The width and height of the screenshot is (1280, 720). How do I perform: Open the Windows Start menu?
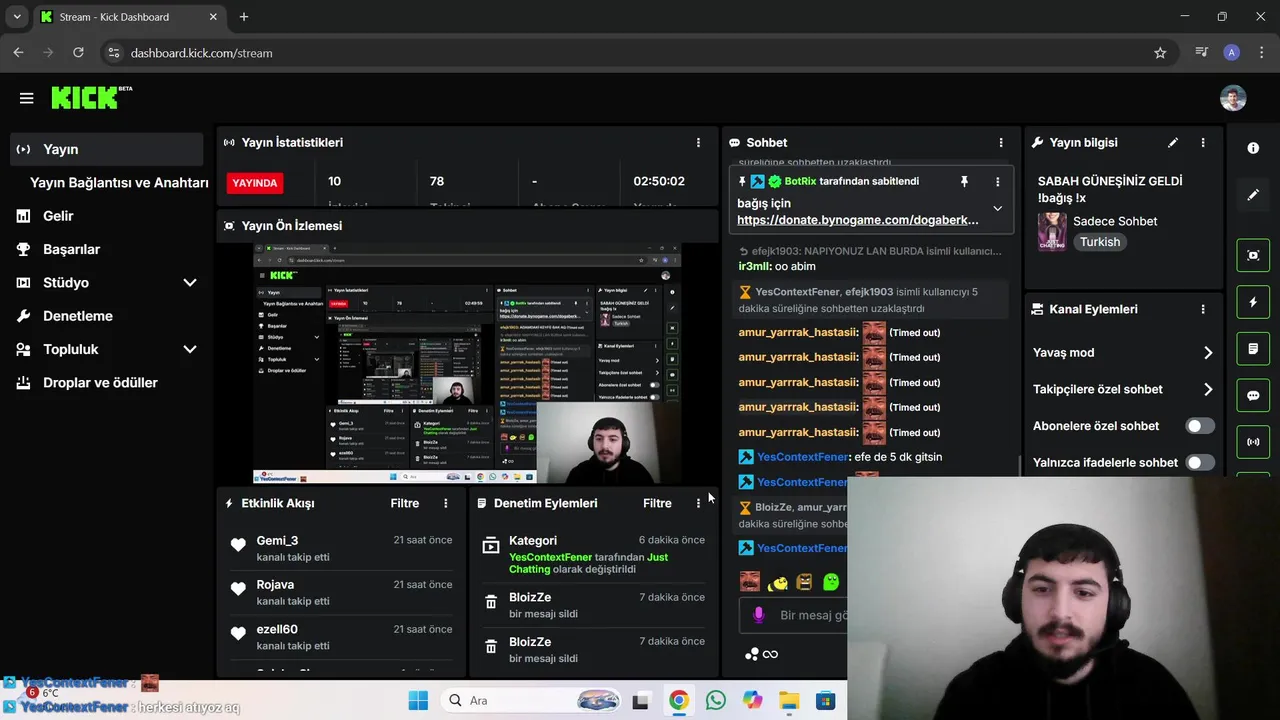point(418,700)
